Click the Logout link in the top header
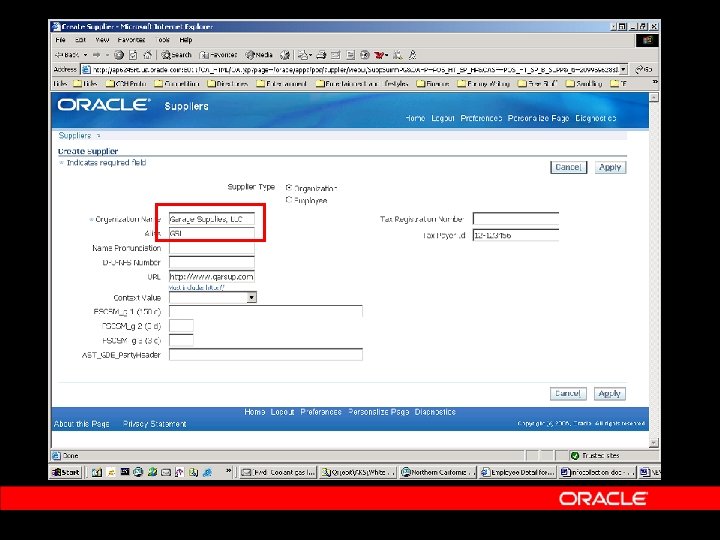 [x=443, y=118]
